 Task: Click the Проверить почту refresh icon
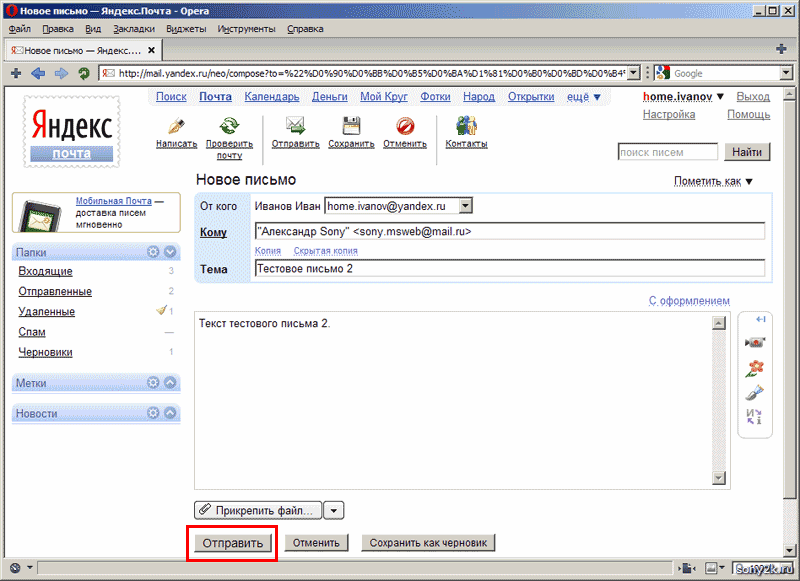click(x=229, y=126)
